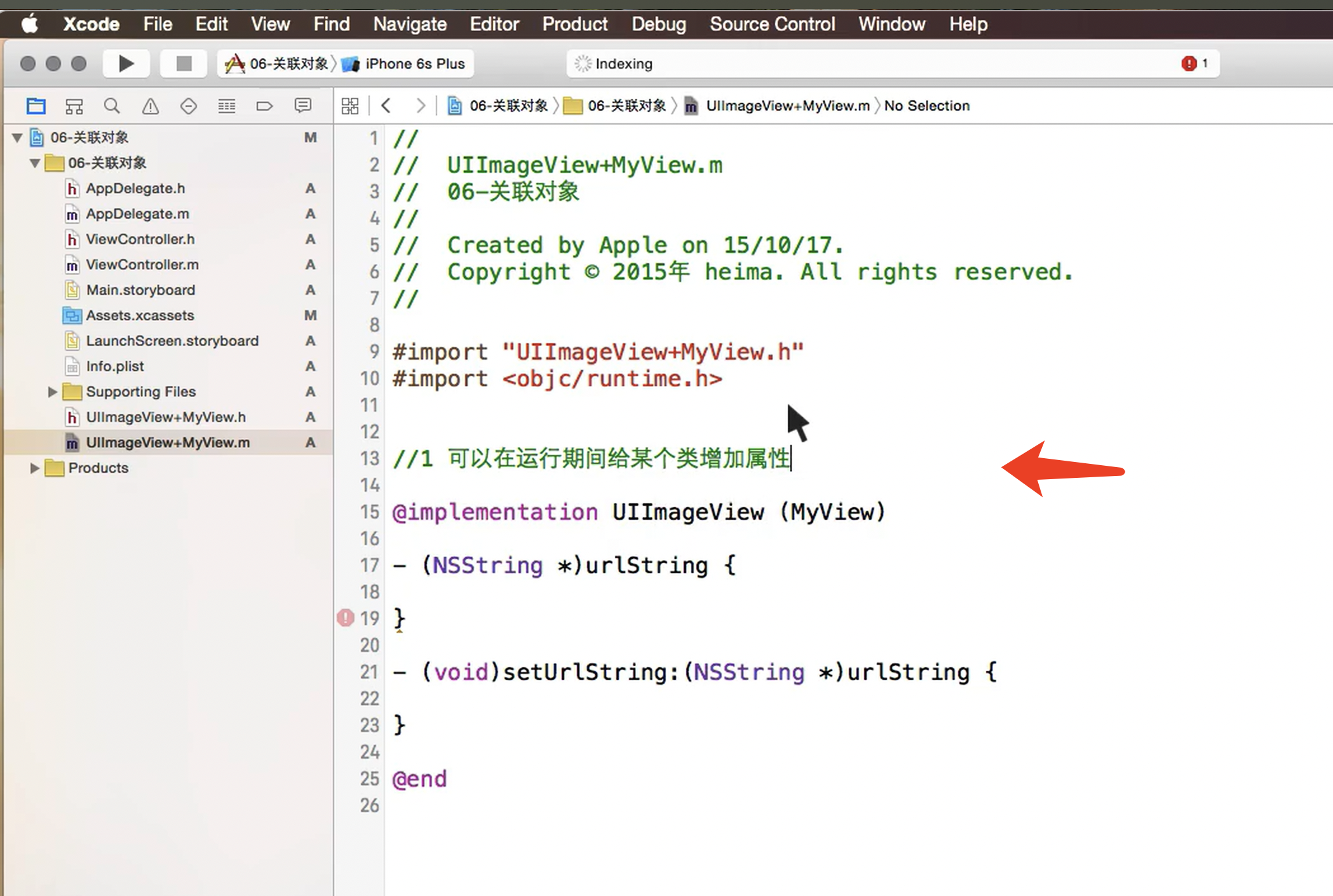Viewport: 1333px width, 896px height.
Task: Show the Debug navigator
Action: (x=227, y=106)
